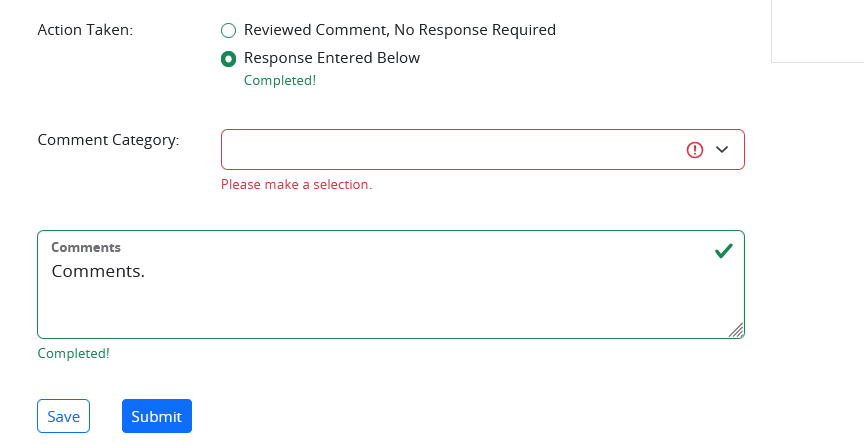Click 'Completed!' message below the radio buttons

[280, 80]
